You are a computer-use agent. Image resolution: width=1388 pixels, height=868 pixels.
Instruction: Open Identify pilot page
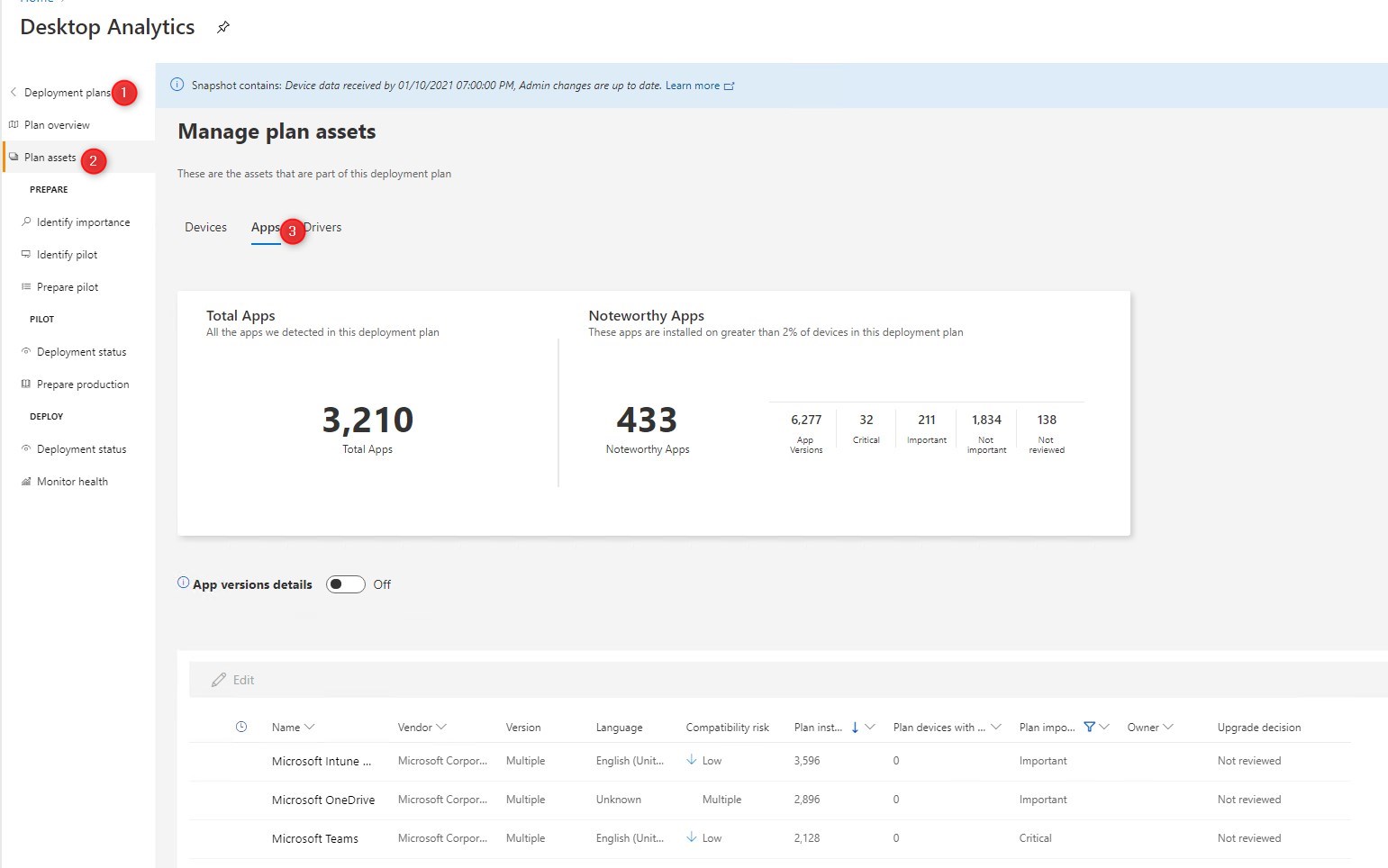coord(67,255)
